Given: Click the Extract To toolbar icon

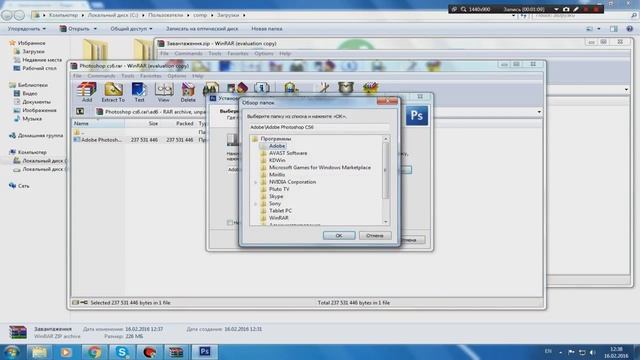Looking at the screenshot, I should (x=113, y=91).
